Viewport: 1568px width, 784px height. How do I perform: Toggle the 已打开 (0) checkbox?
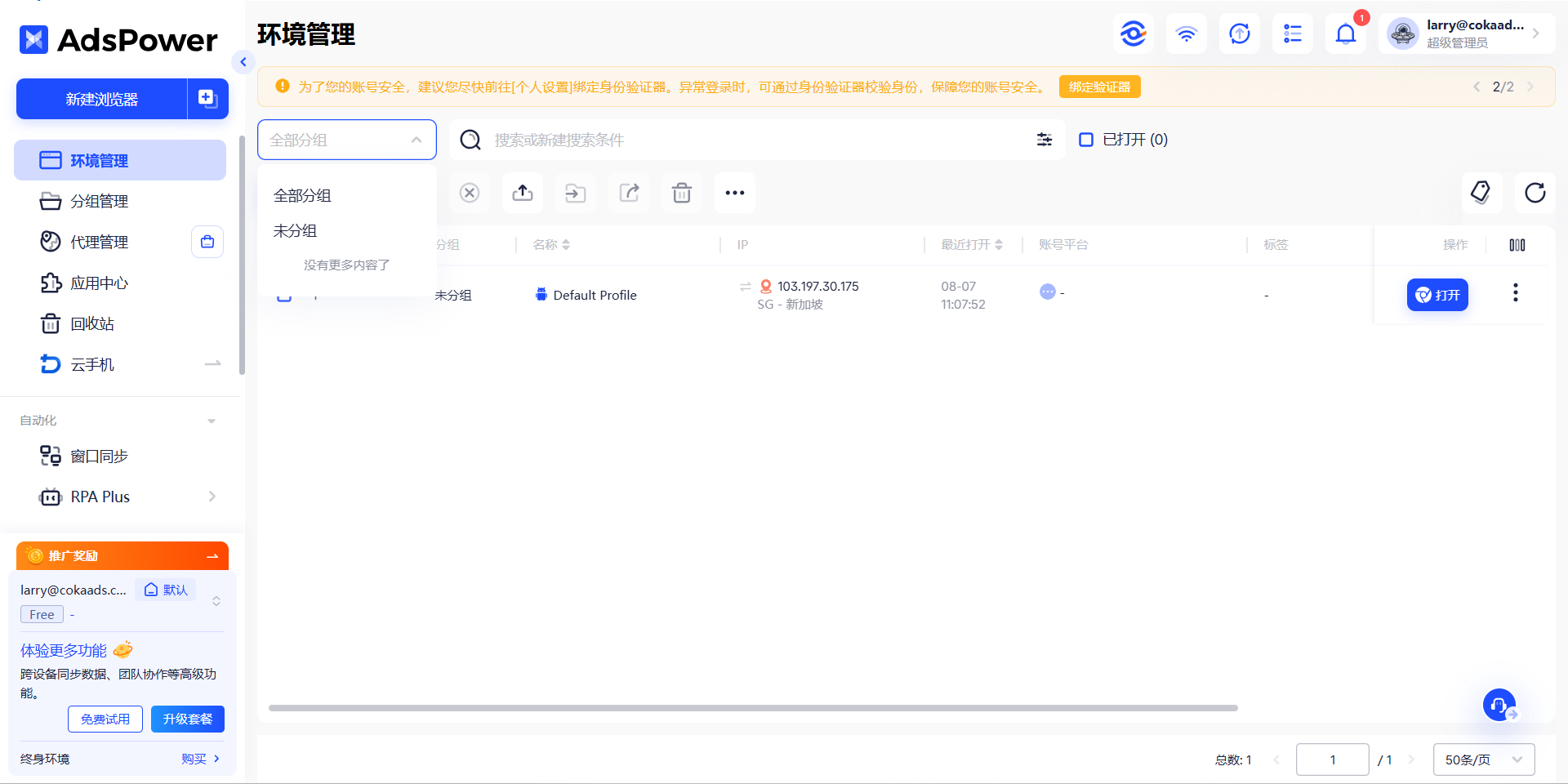1086,140
